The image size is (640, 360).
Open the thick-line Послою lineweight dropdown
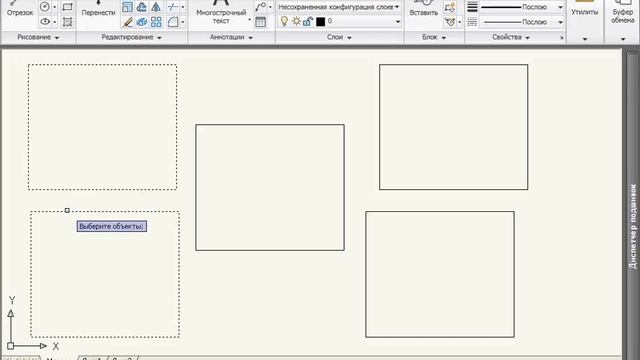522,7
